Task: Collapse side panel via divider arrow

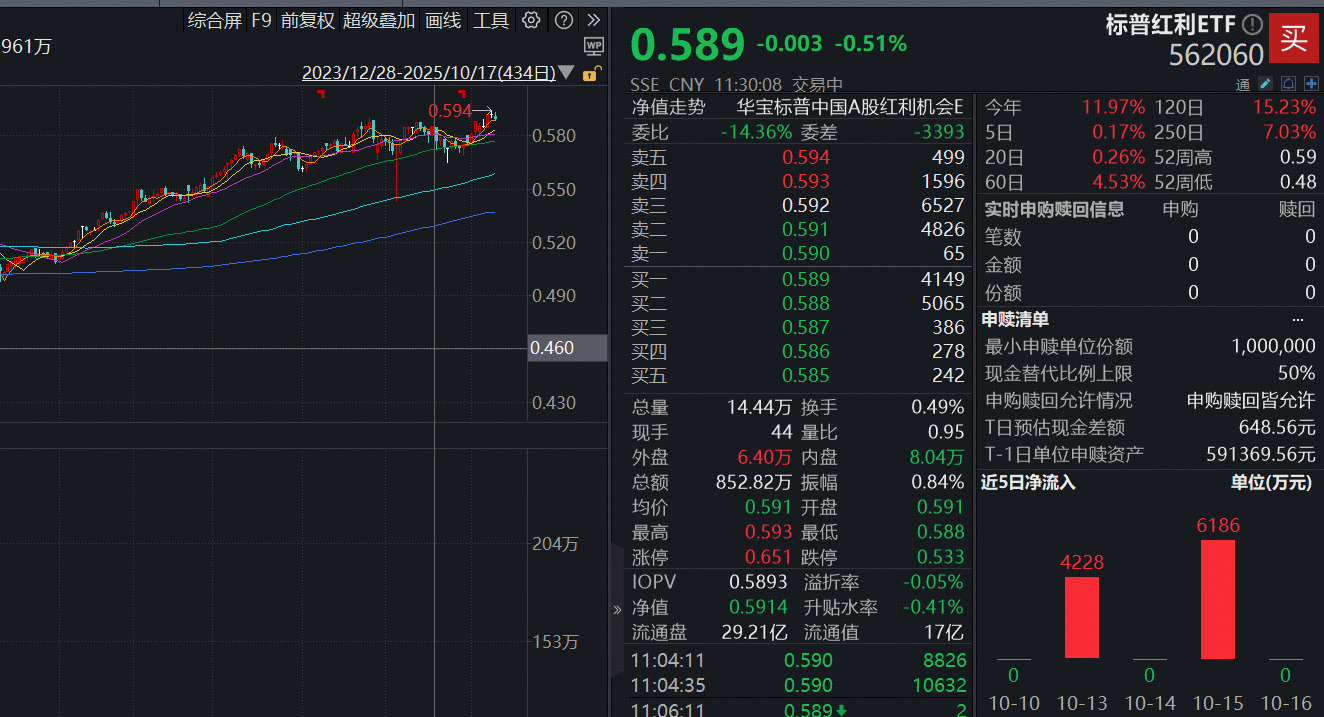Action: (x=616, y=610)
